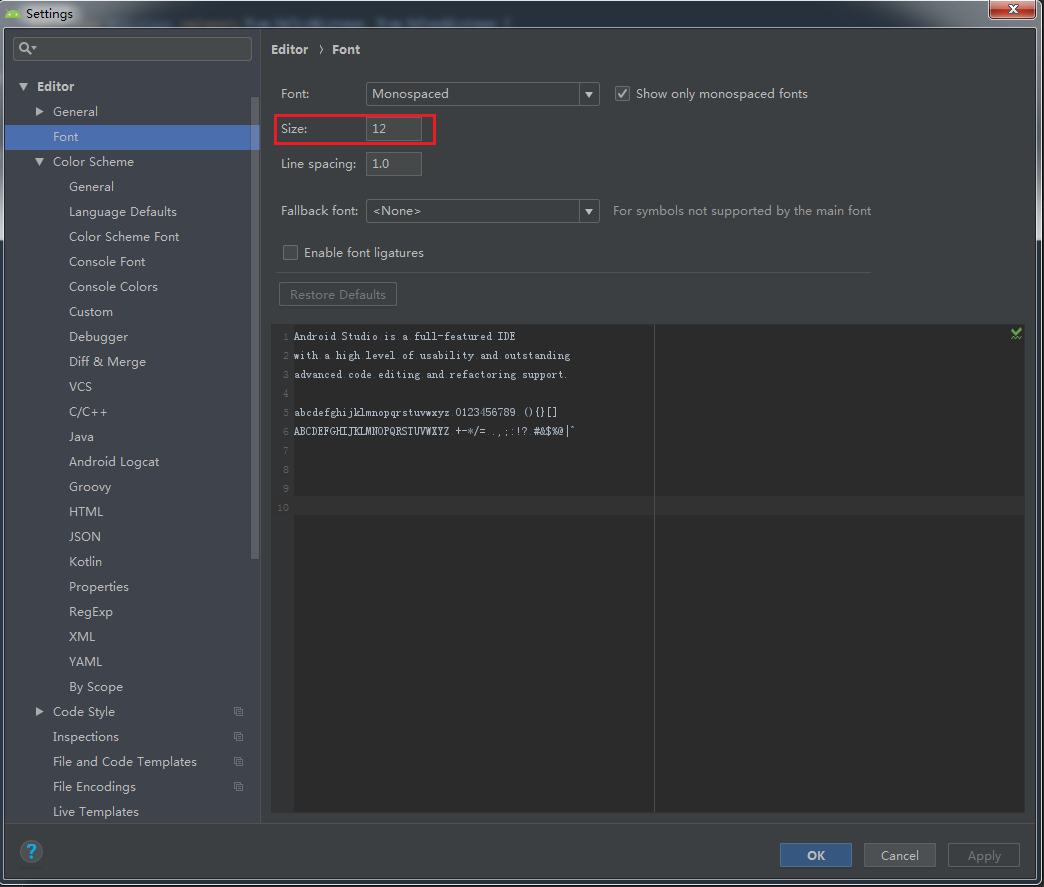Uncheck Show only monospaced fonts

(622, 94)
